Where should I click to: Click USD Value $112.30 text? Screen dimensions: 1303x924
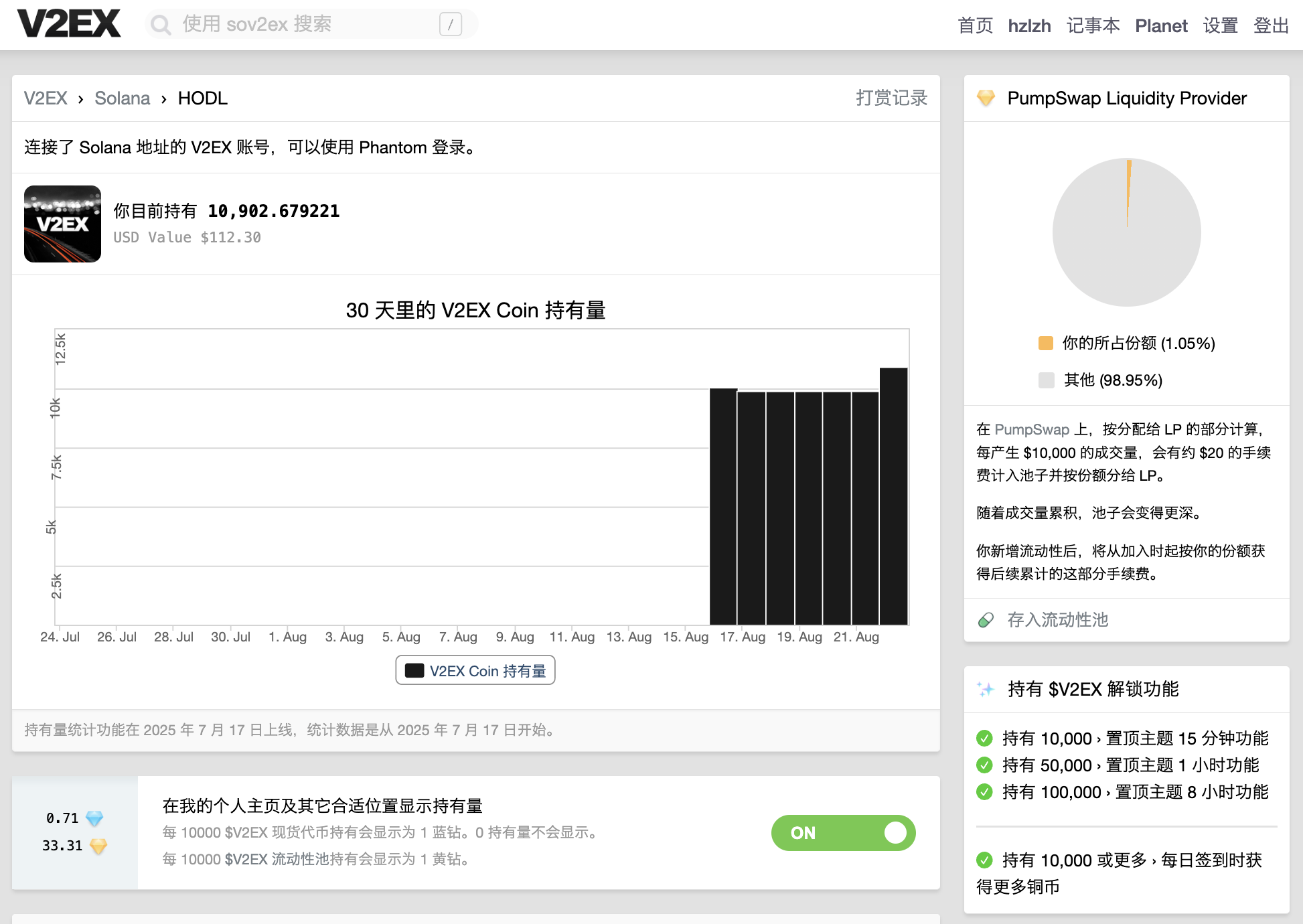(187, 237)
